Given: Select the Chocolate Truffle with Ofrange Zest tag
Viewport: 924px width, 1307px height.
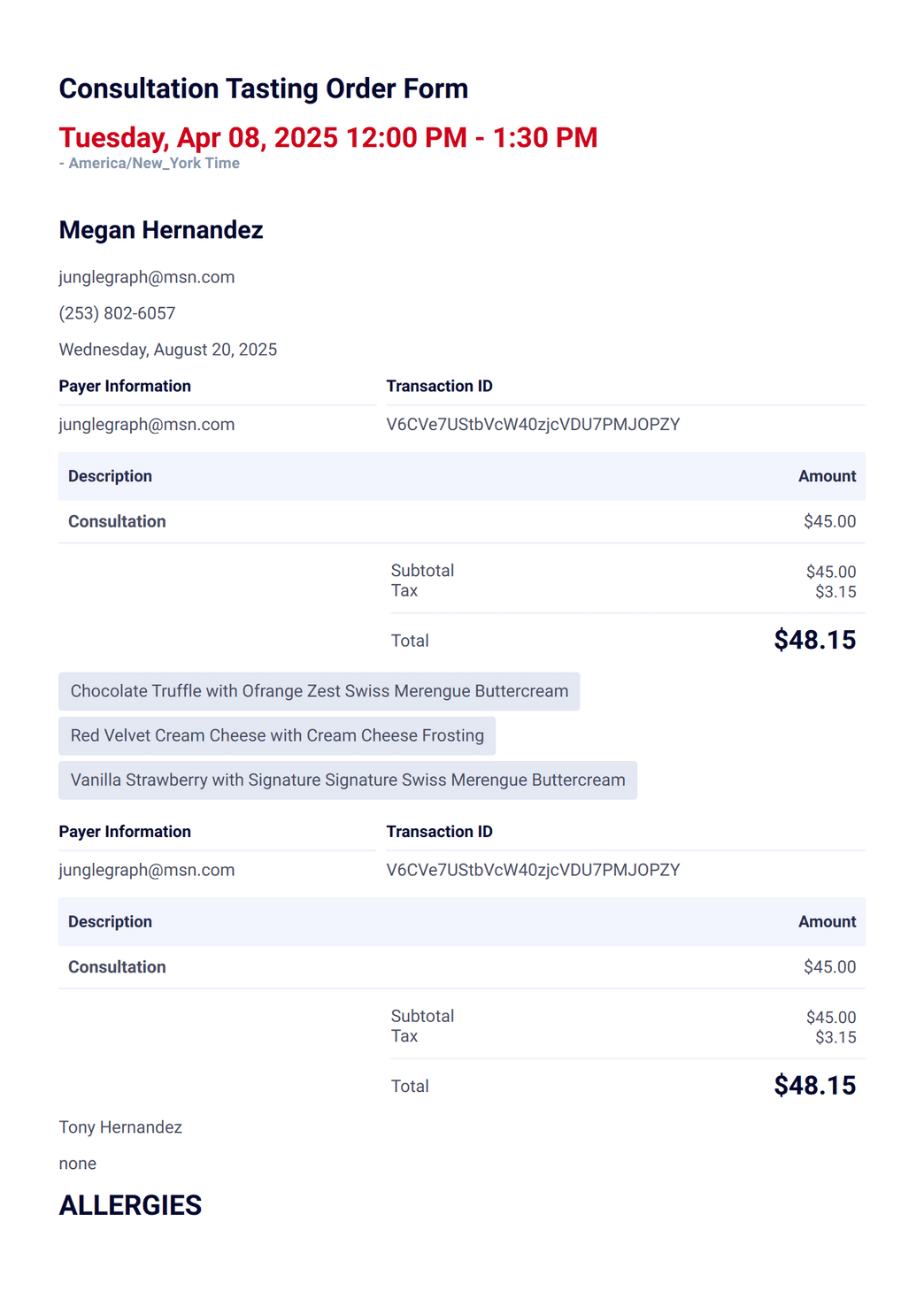Looking at the screenshot, I should pyautogui.click(x=320, y=691).
